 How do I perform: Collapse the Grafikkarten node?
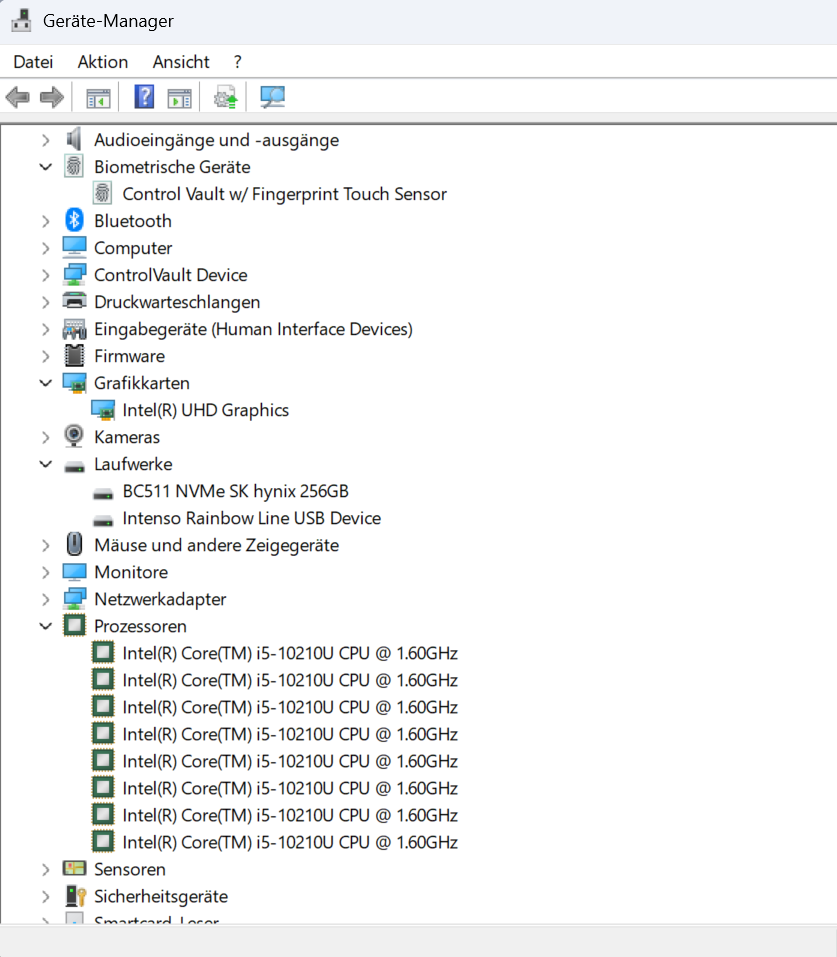click(x=46, y=383)
